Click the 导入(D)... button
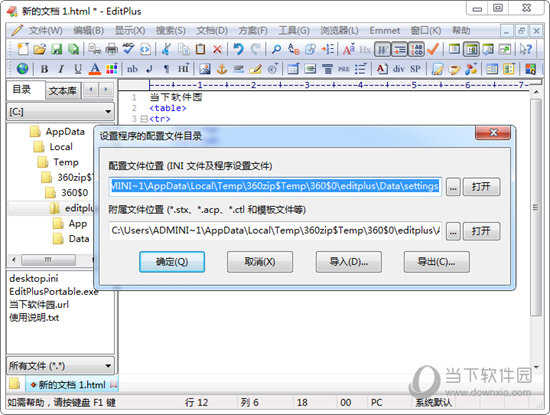This screenshot has width=550, height=415. pos(348,262)
